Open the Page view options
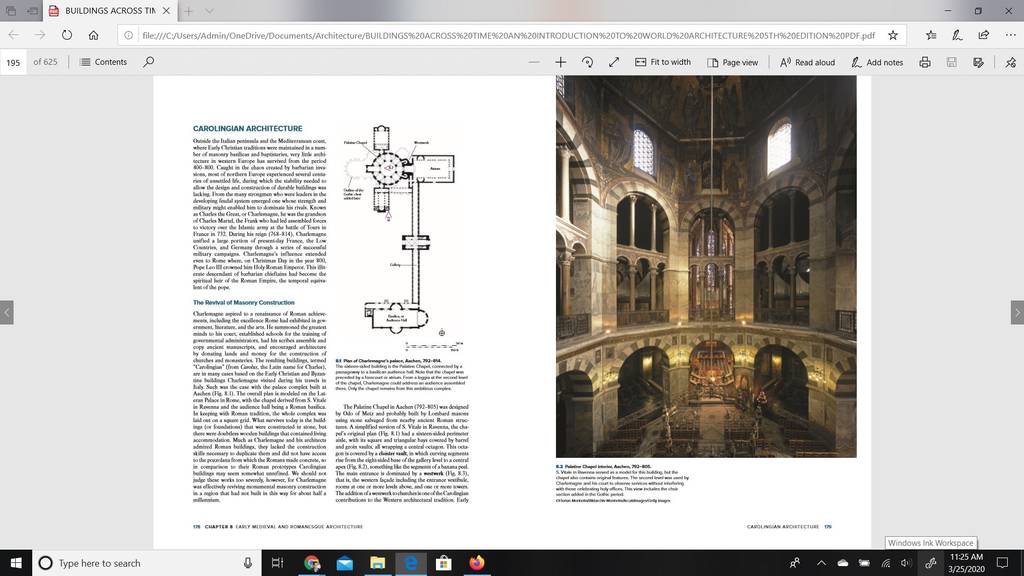 [x=732, y=62]
